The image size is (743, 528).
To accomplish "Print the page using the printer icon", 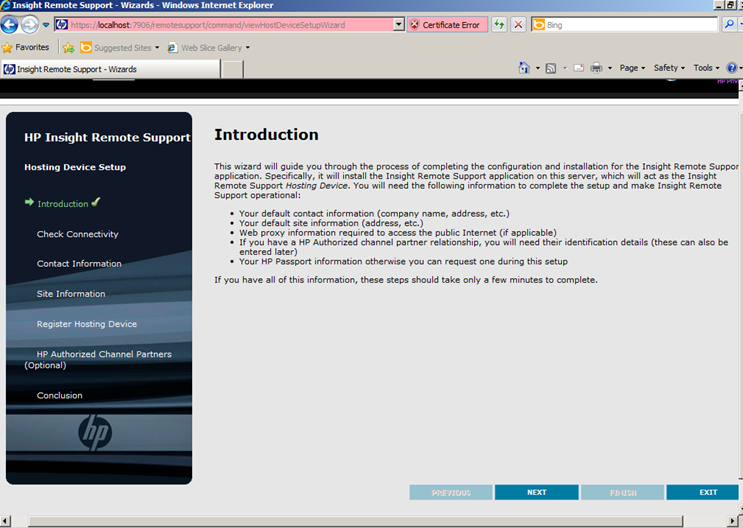I will 597,68.
